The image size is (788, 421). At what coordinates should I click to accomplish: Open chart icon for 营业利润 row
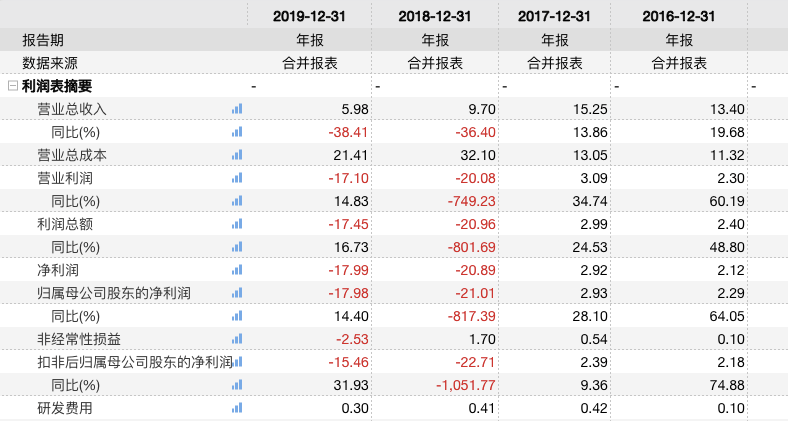(x=237, y=178)
